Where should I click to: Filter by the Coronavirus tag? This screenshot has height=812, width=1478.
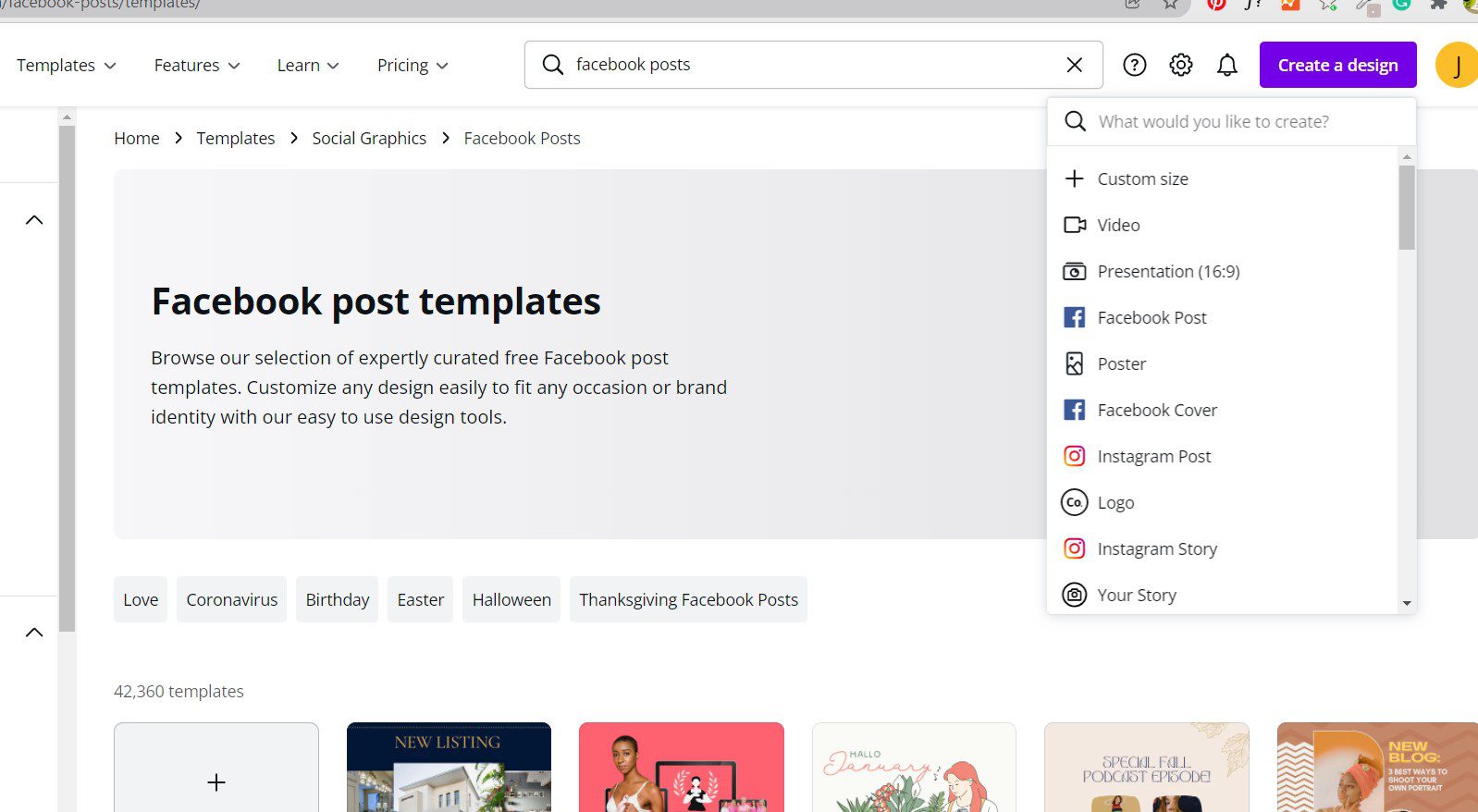232,599
